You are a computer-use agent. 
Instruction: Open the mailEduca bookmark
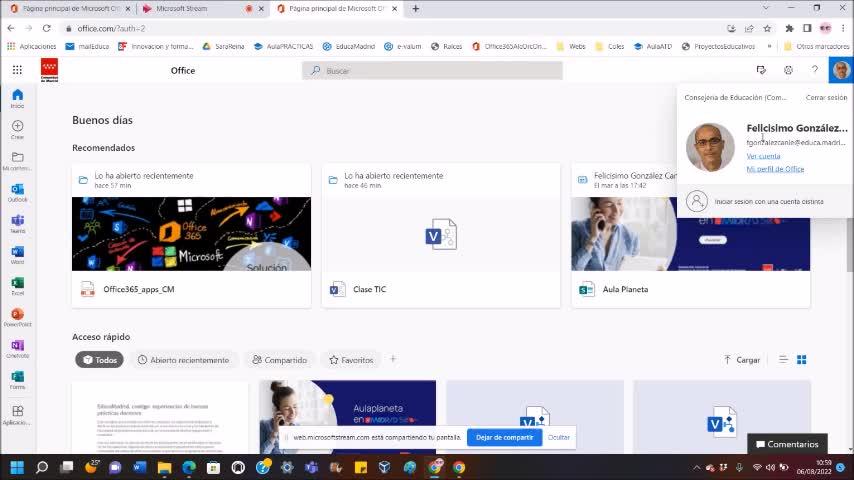(x=87, y=46)
